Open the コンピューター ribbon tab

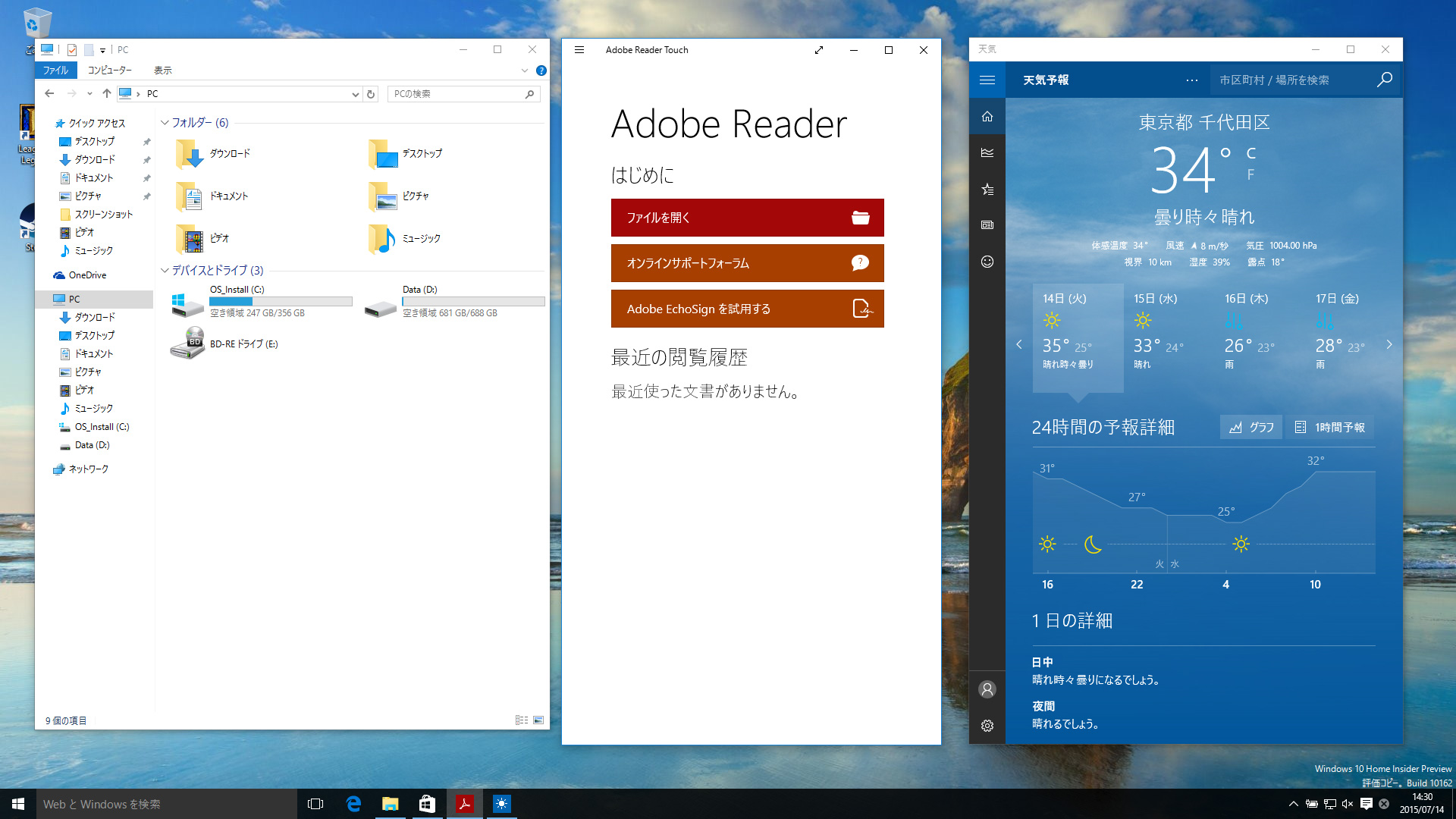click(x=109, y=70)
